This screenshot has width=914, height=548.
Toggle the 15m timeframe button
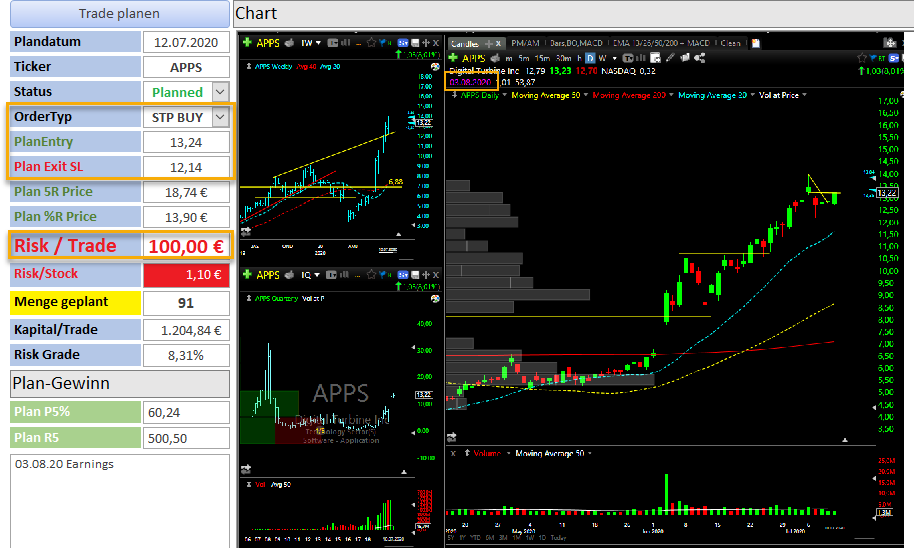(x=542, y=58)
